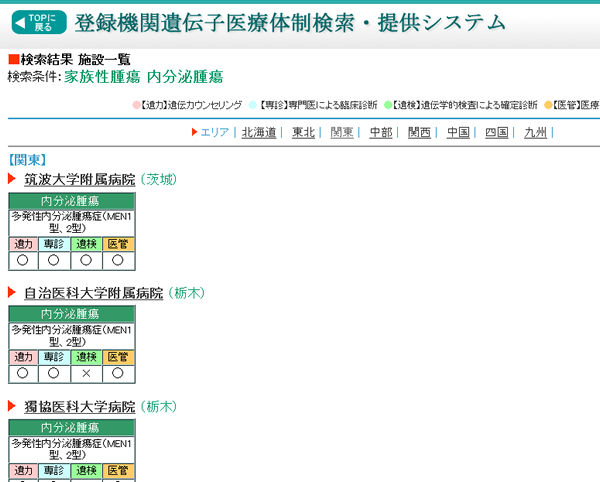Click circle under 専診 in 筑波大学 table
Screen dimensions: 600x482
click(54, 261)
